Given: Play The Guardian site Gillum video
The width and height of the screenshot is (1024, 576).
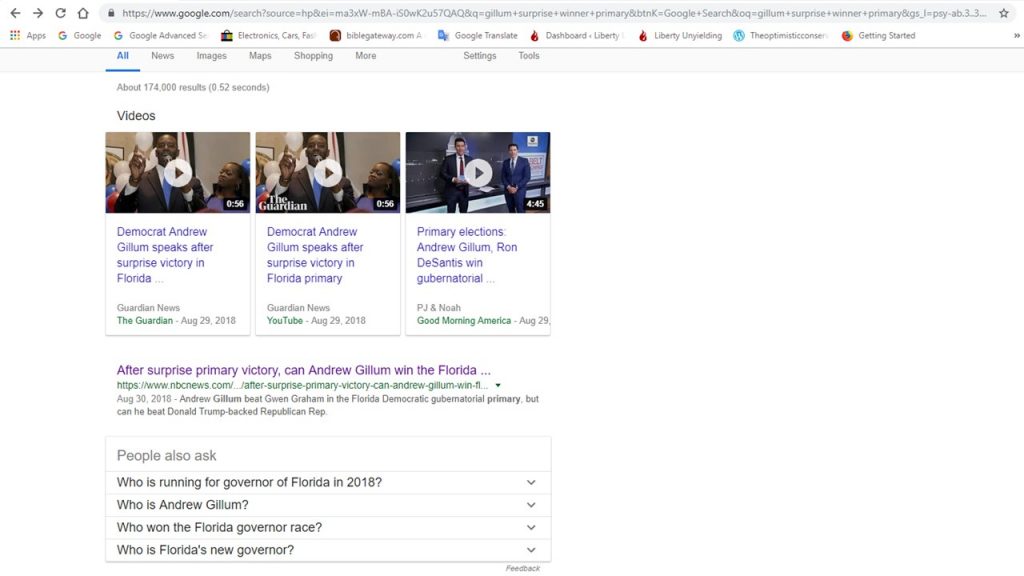Looking at the screenshot, I should (178, 173).
